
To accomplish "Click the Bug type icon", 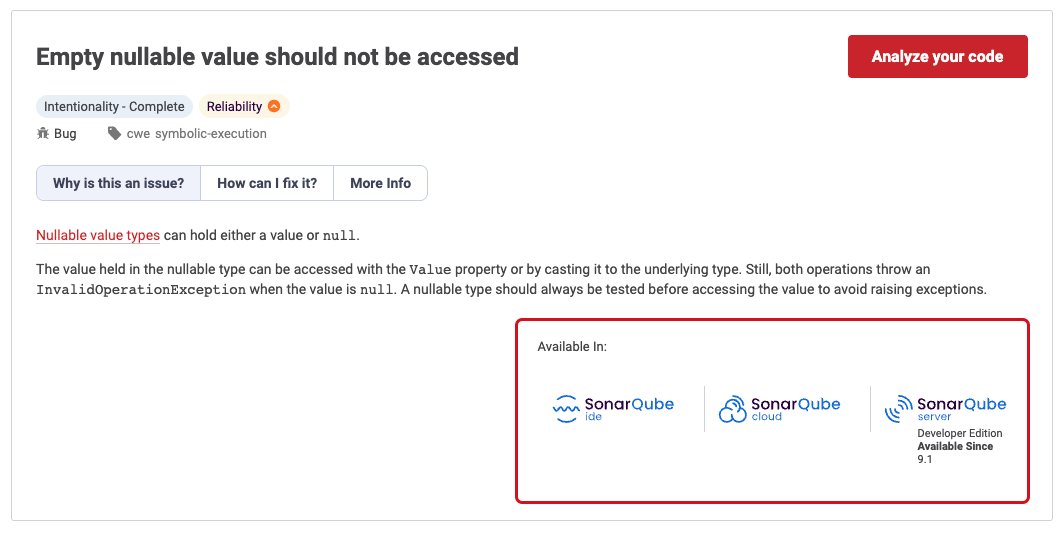I will coord(43,133).
